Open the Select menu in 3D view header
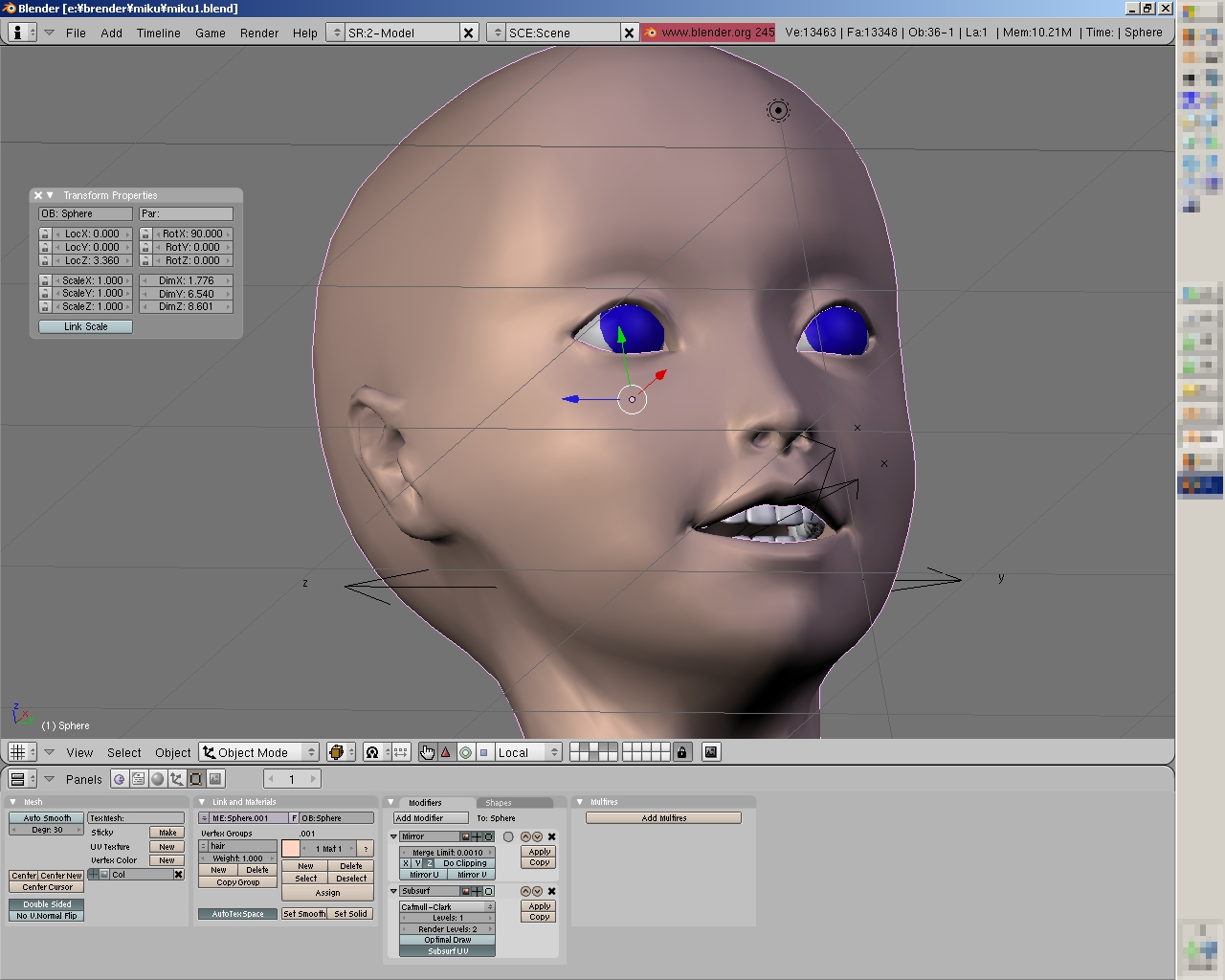This screenshot has width=1225, height=980. 124,753
